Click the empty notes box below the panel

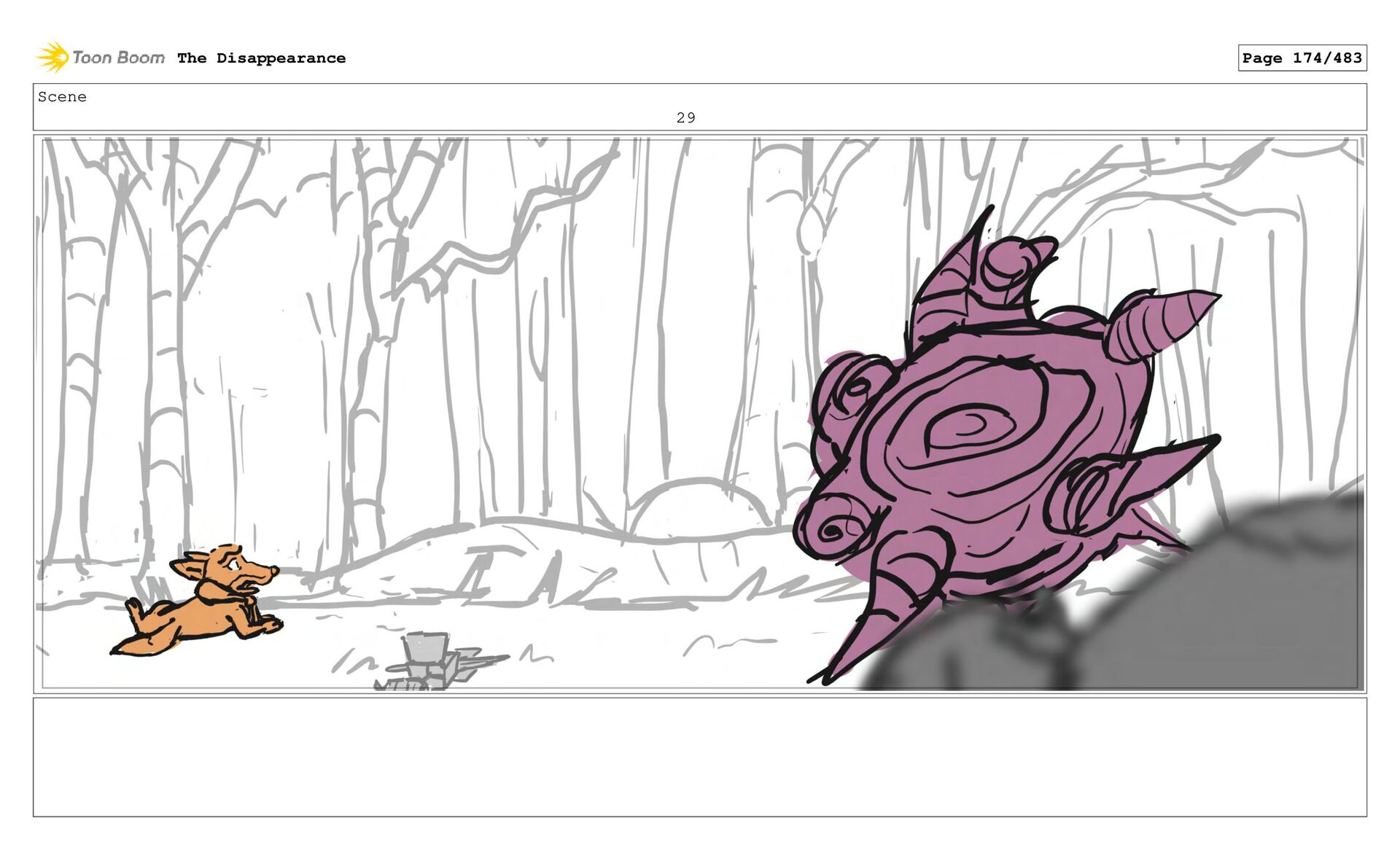point(699,757)
